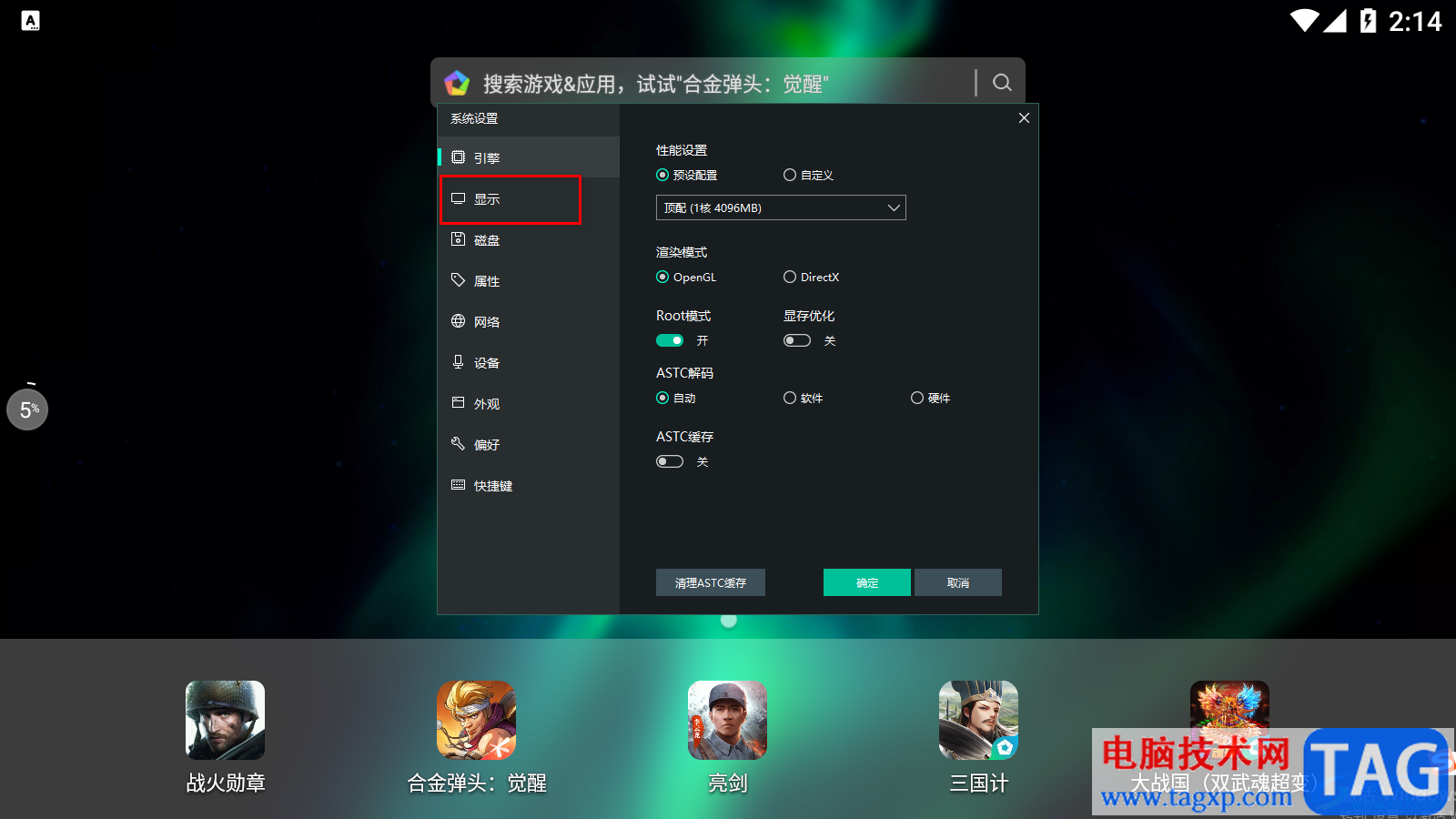
Task: Tap the keyboard input indicator in status bar
Action: click(x=31, y=20)
